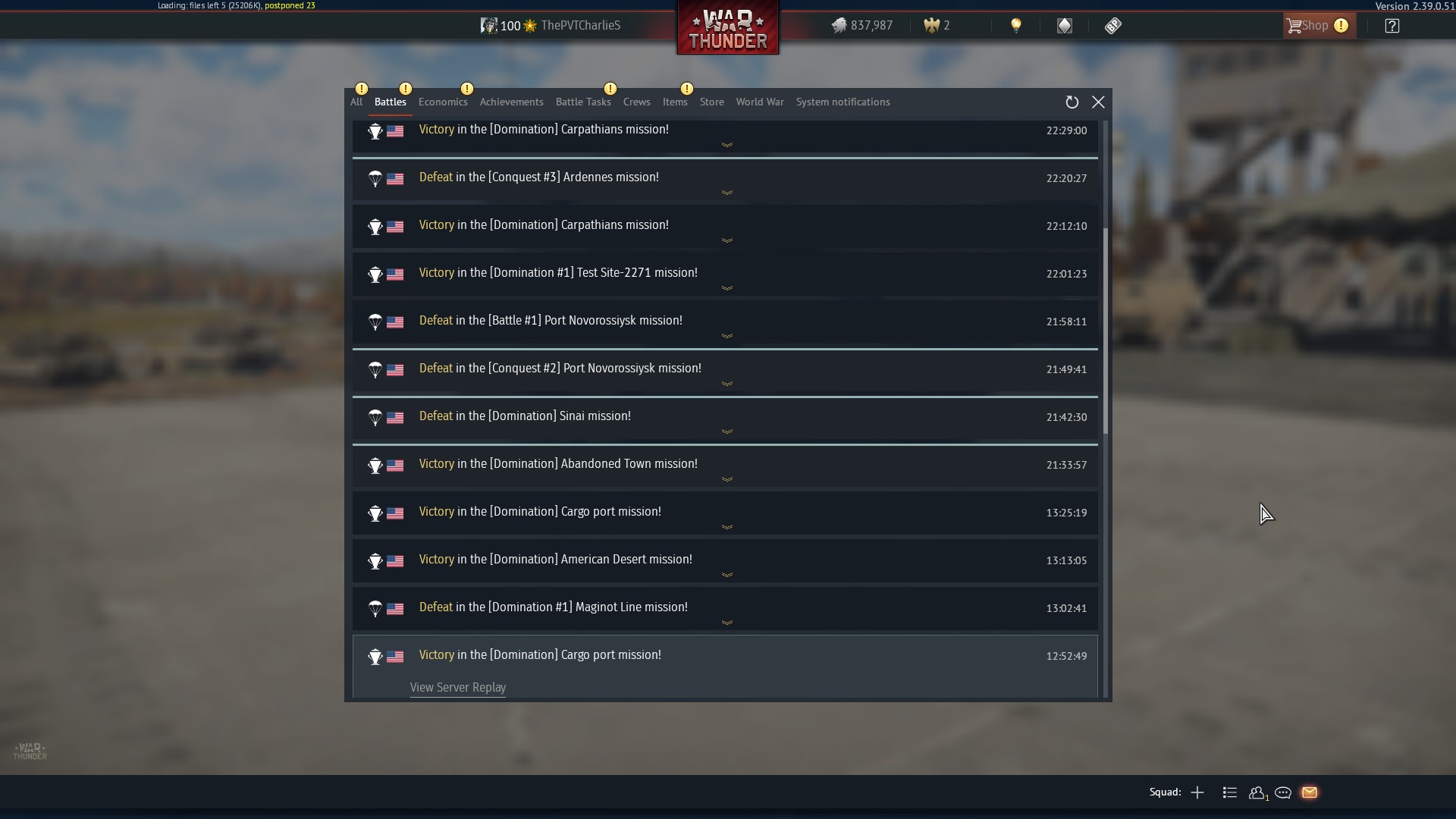Click the help question mark icon
Screen dimensions: 1456x819
coord(1392,26)
